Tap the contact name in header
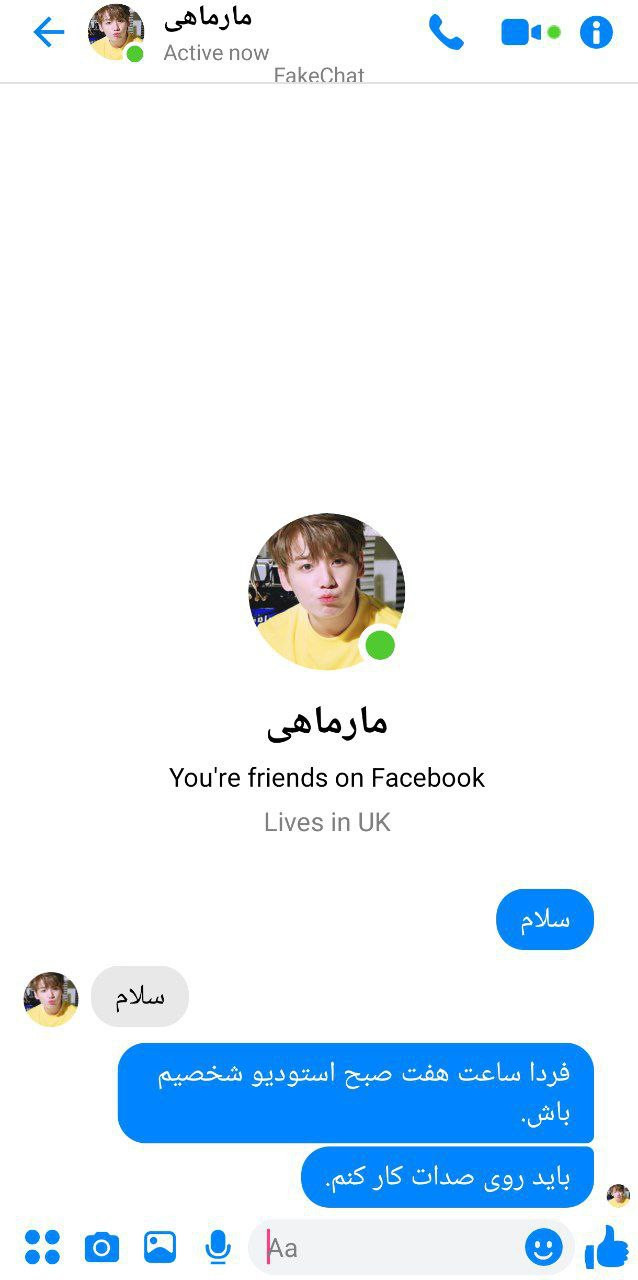This screenshot has height=1280, width=638. click(x=207, y=19)
